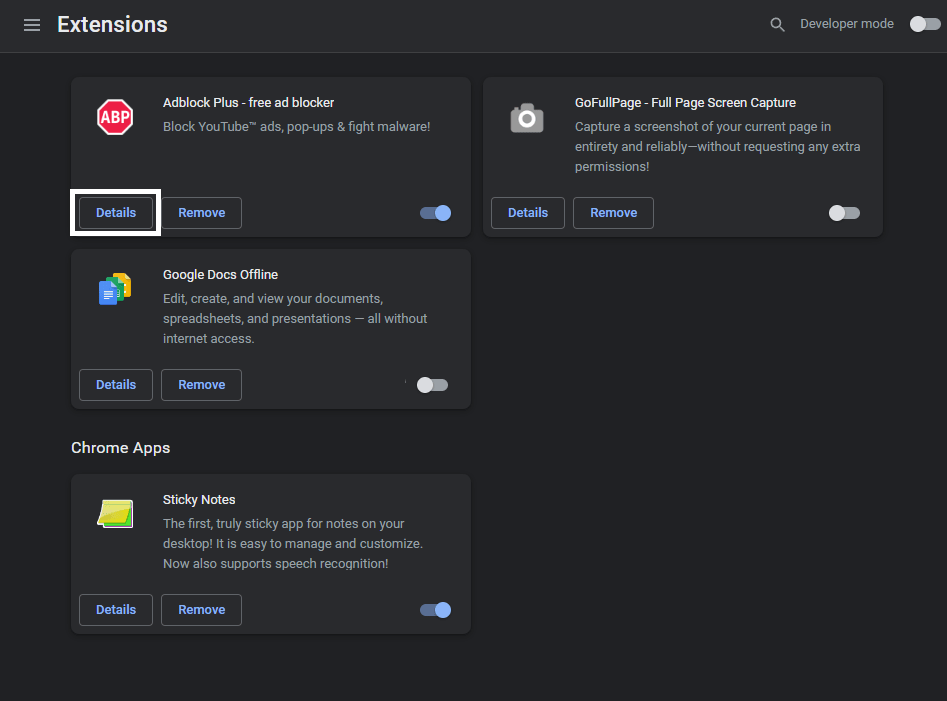
Task: Click the Adblock Plus ABP logo
Action: coord(115,117)
